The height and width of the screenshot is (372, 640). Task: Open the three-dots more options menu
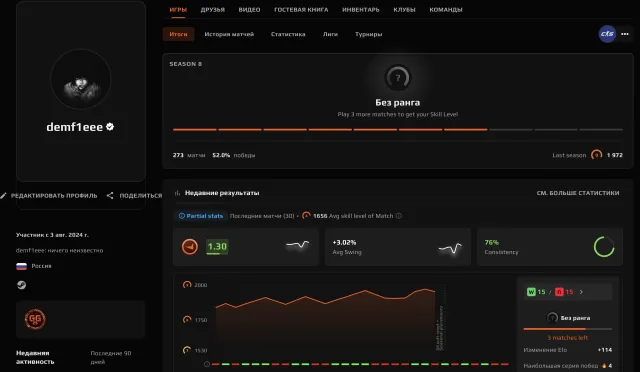click(624, 34)
